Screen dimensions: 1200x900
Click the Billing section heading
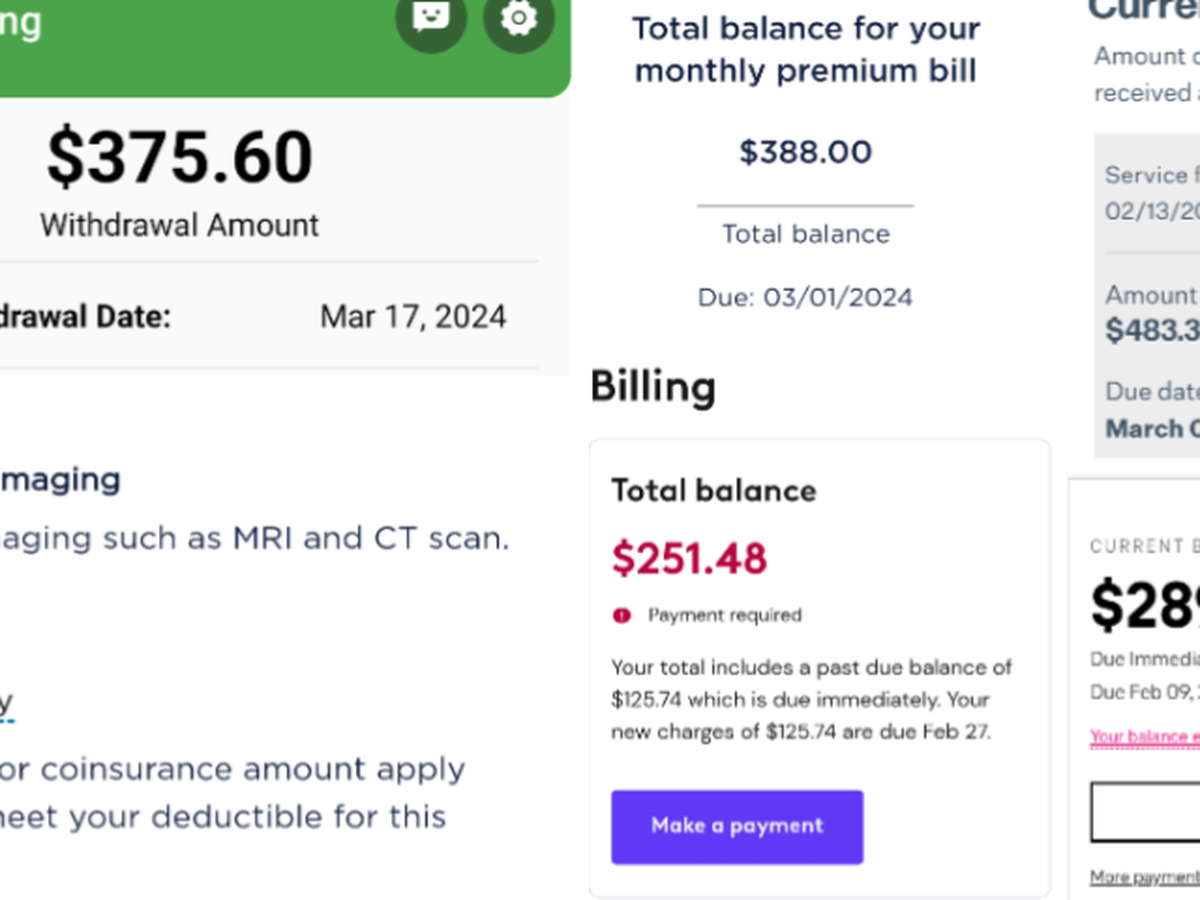coord(653,387)
